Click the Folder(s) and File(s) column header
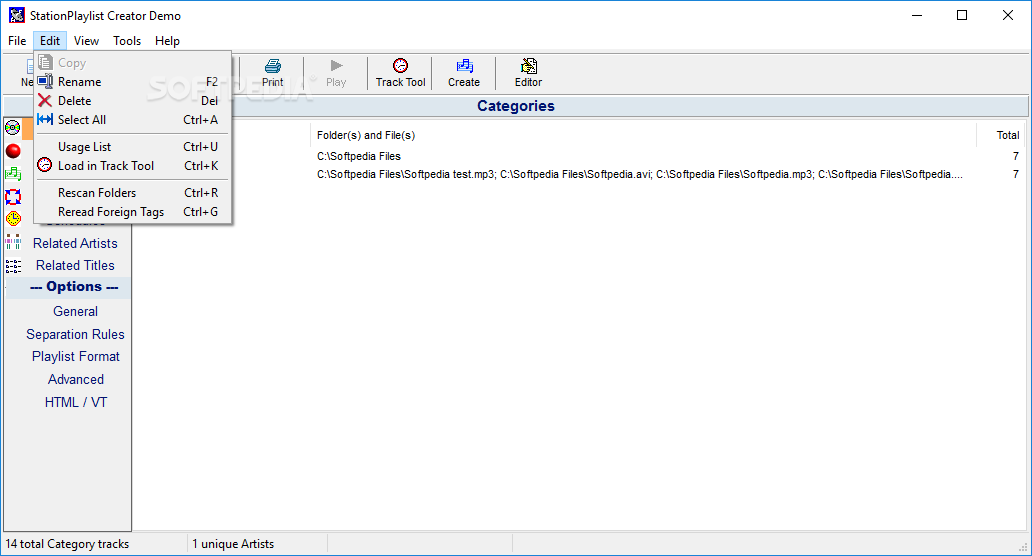The image size is (1032, 556). (x=366, y=135)
